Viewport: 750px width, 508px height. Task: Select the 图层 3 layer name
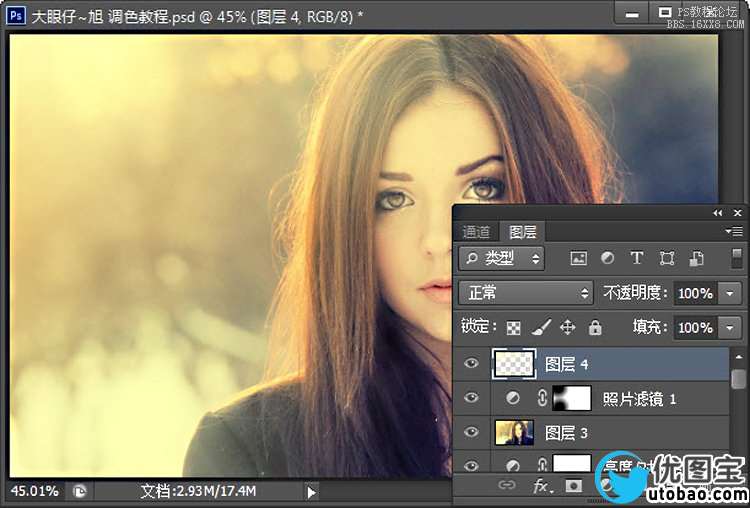click(566, 433)
